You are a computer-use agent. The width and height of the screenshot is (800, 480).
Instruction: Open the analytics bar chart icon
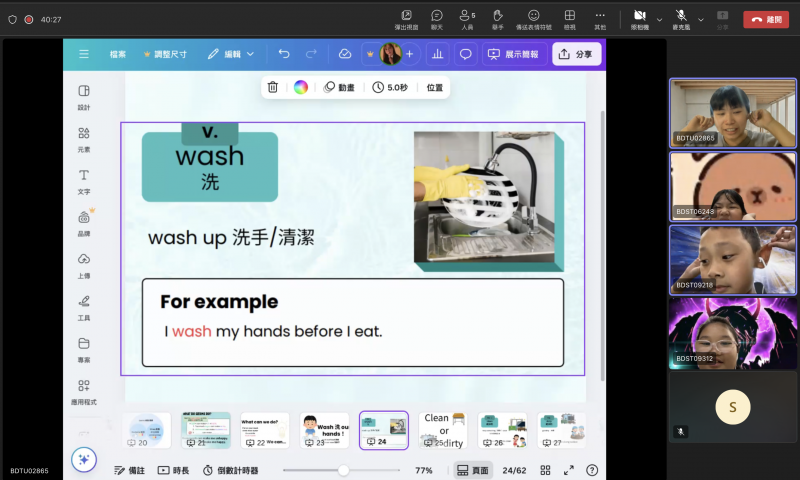[x=437, y=54]
